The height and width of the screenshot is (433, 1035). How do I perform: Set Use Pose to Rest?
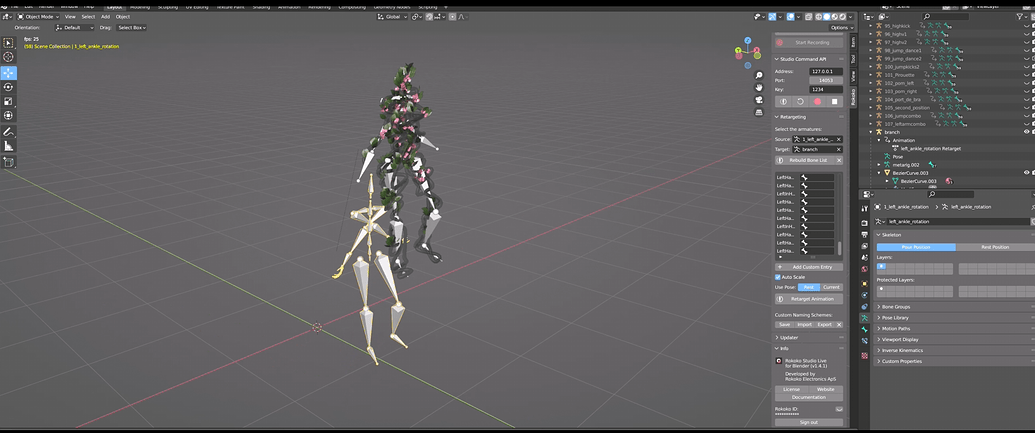click(x=809, y=287)
